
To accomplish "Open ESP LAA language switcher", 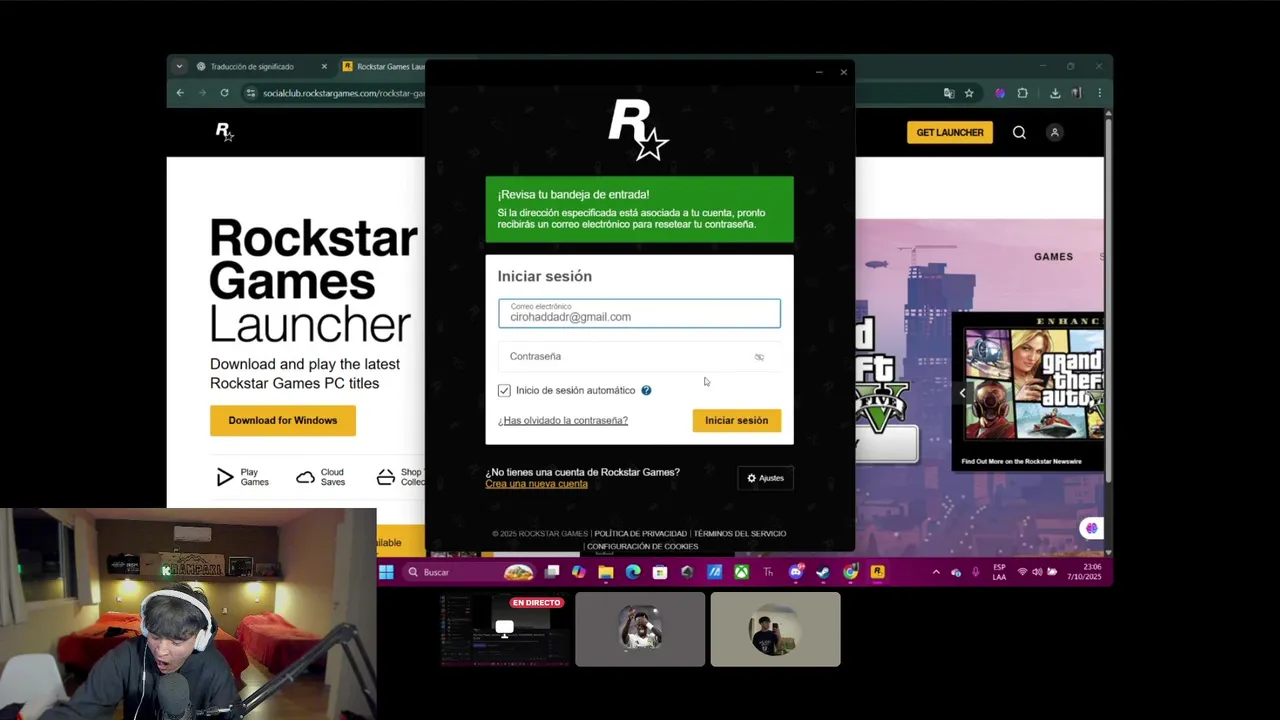I will [x=999, y=572].
